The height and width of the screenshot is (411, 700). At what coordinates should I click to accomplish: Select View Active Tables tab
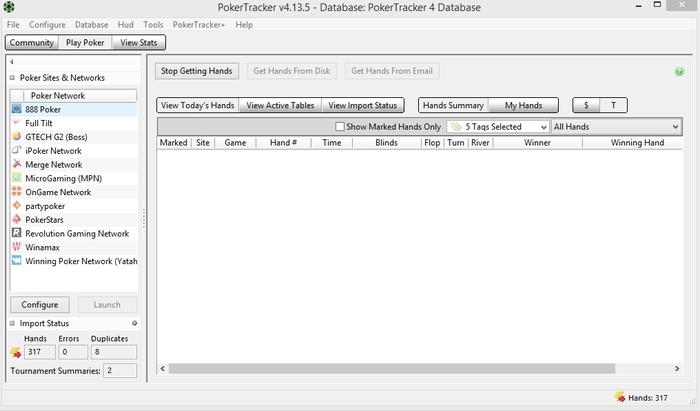[280, 105]
